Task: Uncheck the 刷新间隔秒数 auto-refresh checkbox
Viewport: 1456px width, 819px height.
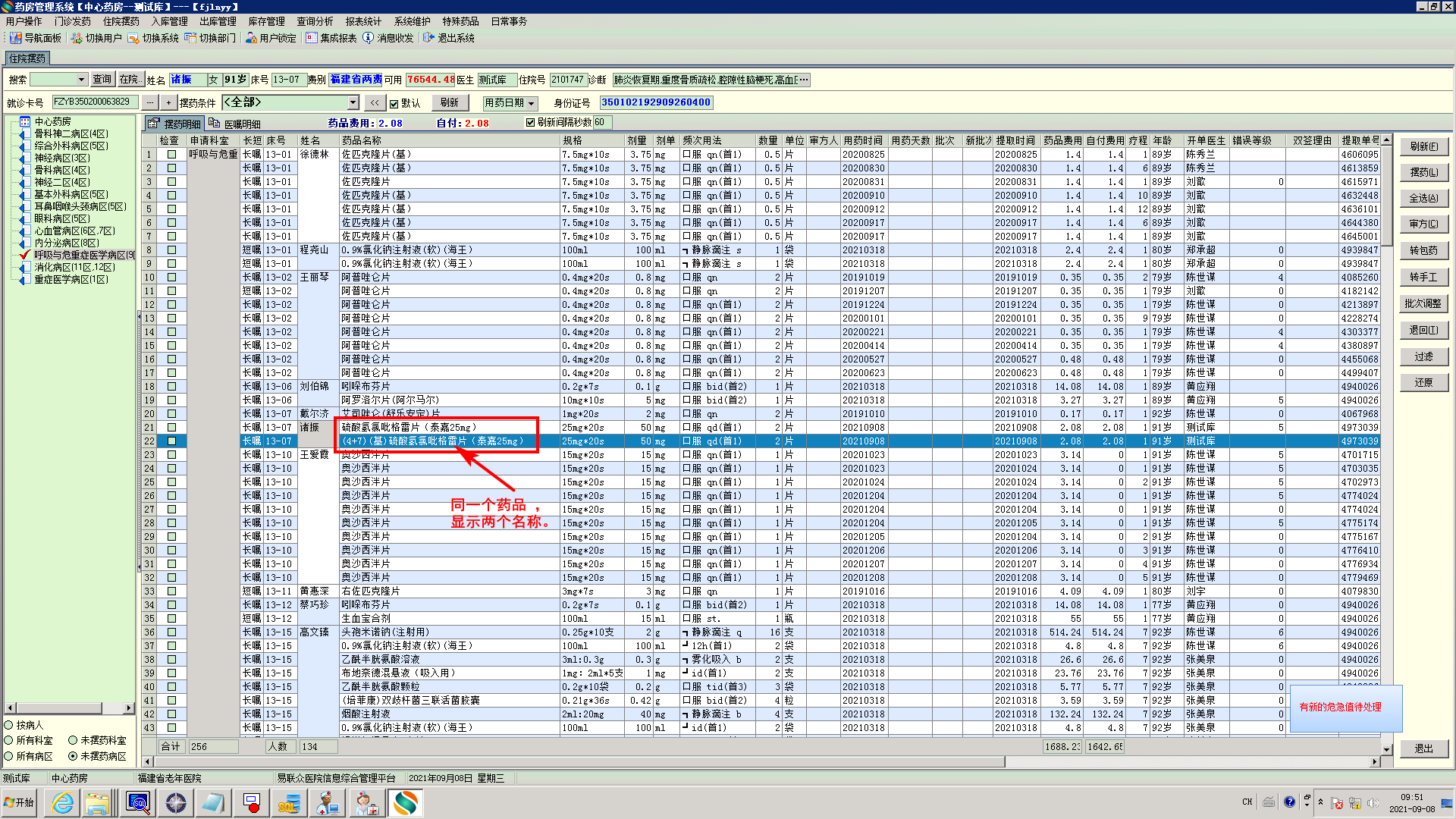Action: (530, 122)
